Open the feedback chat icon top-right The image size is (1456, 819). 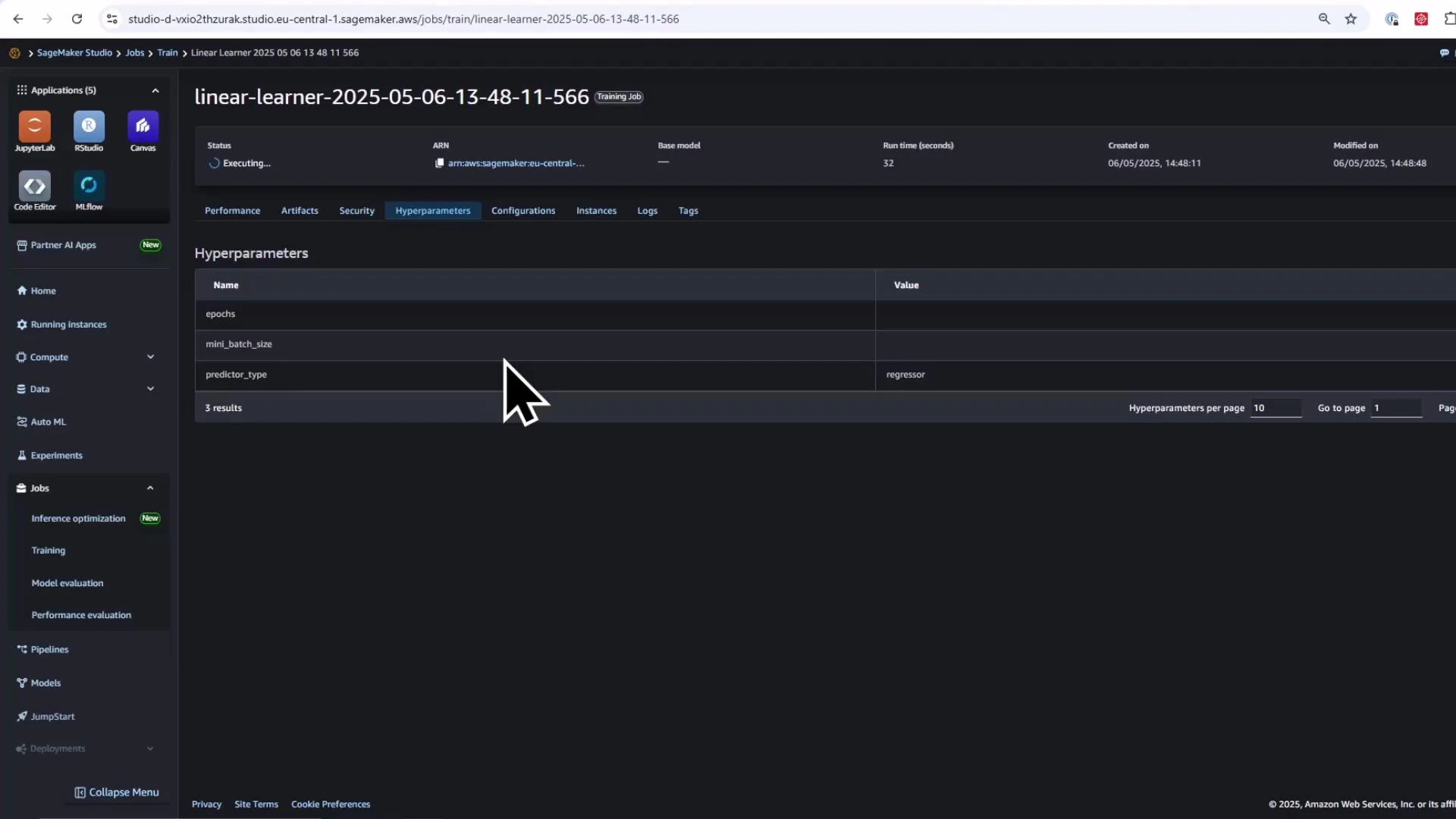1445,52
